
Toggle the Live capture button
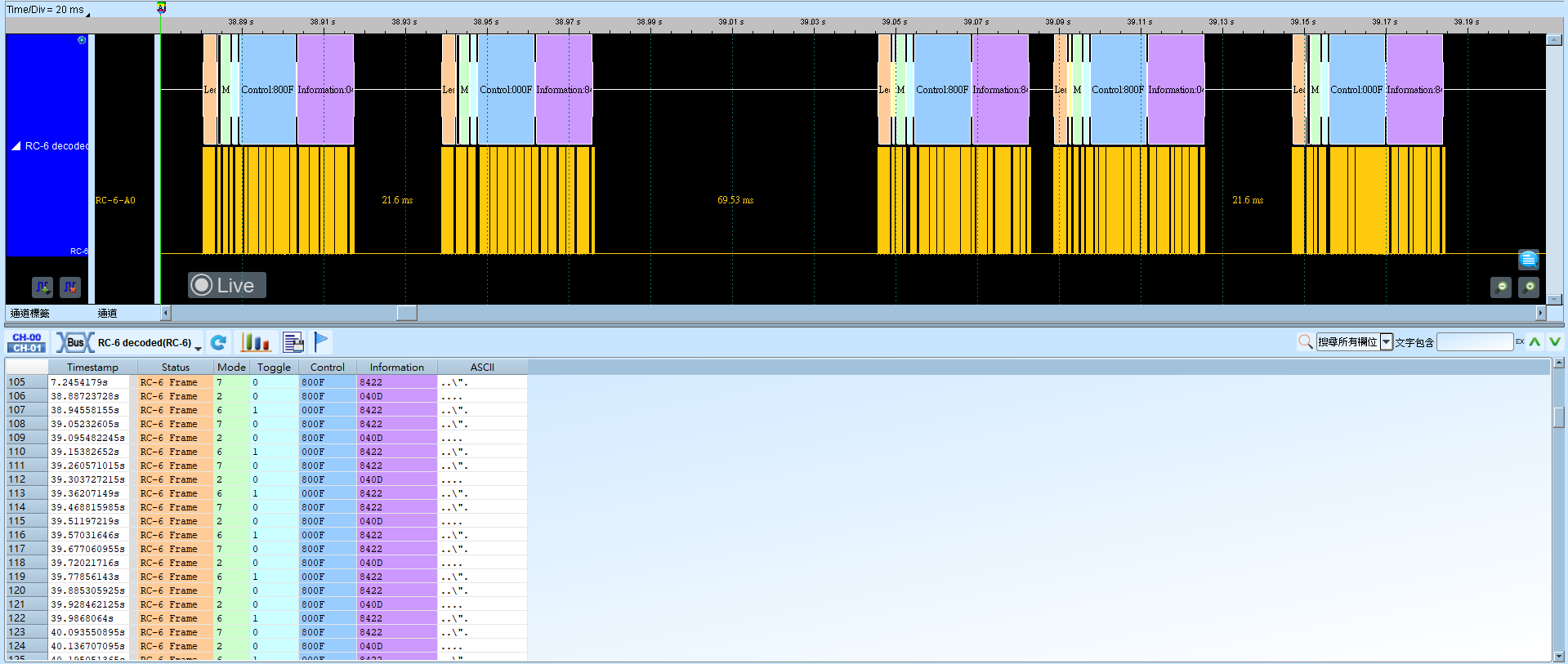point(227,285)
